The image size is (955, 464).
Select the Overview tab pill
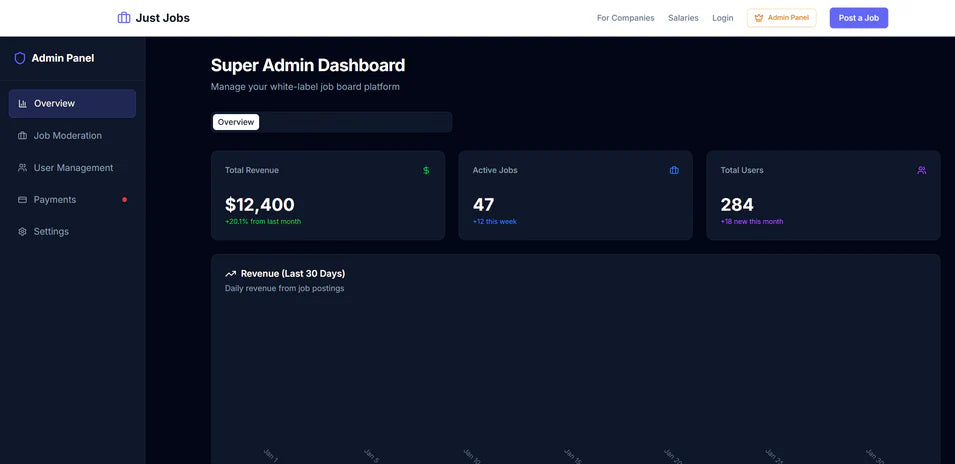coord(236,122)
